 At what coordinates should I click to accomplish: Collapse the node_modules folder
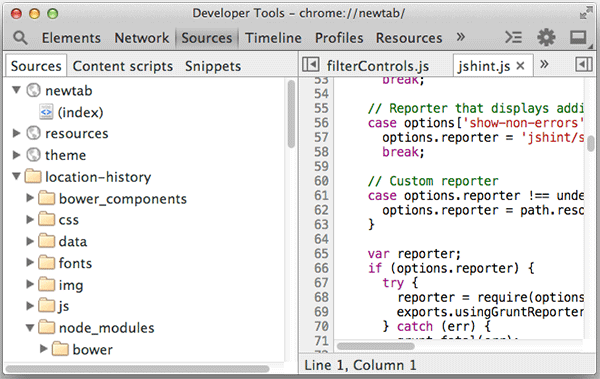pyautogui.click(x=30, y=328)
